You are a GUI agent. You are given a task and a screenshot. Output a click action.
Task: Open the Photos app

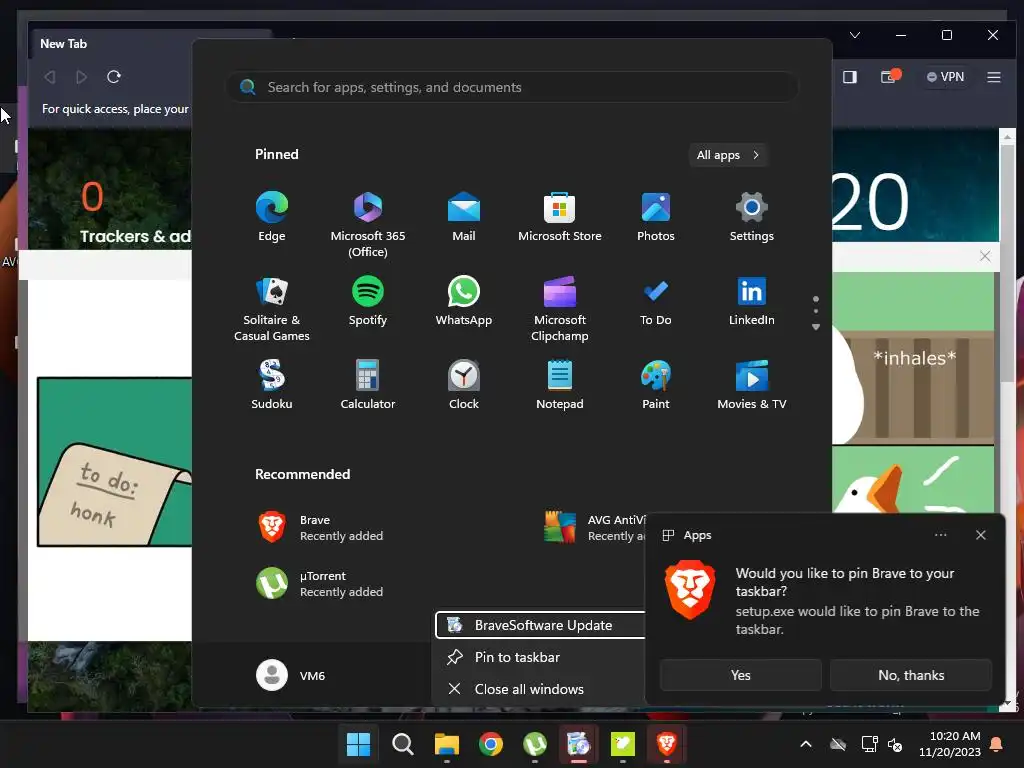(656, 217)
